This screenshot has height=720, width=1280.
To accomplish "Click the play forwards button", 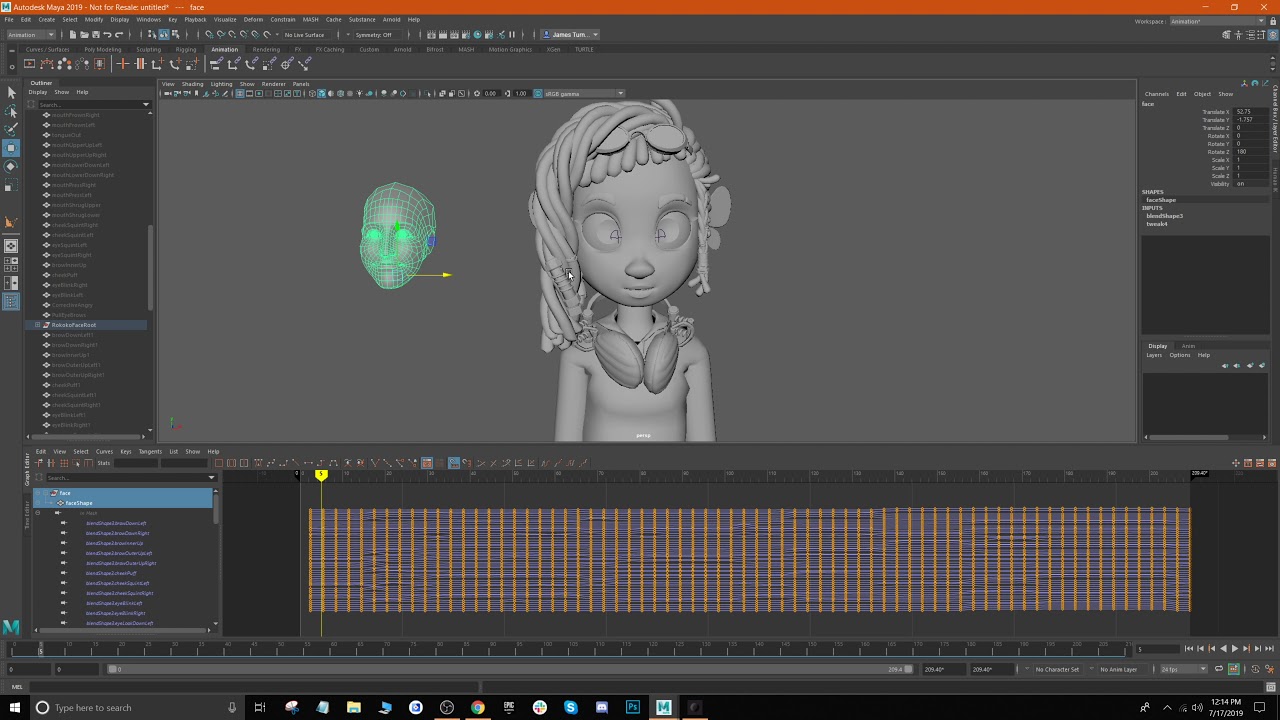I will (1234, 649).
